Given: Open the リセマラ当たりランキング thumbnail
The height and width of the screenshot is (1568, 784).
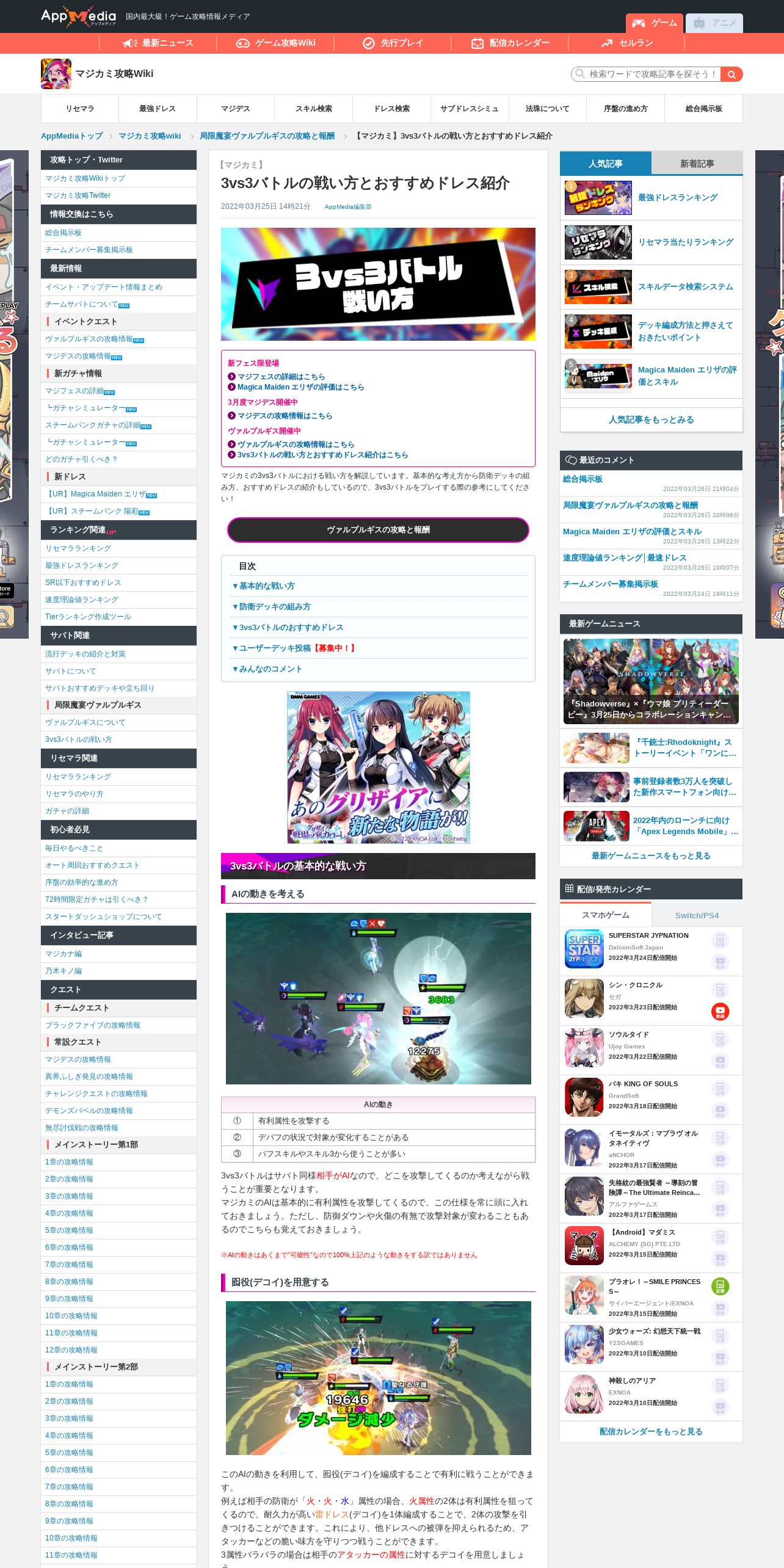Looking at the screenshot, I should pyautogui.click(x=598, y=242).
